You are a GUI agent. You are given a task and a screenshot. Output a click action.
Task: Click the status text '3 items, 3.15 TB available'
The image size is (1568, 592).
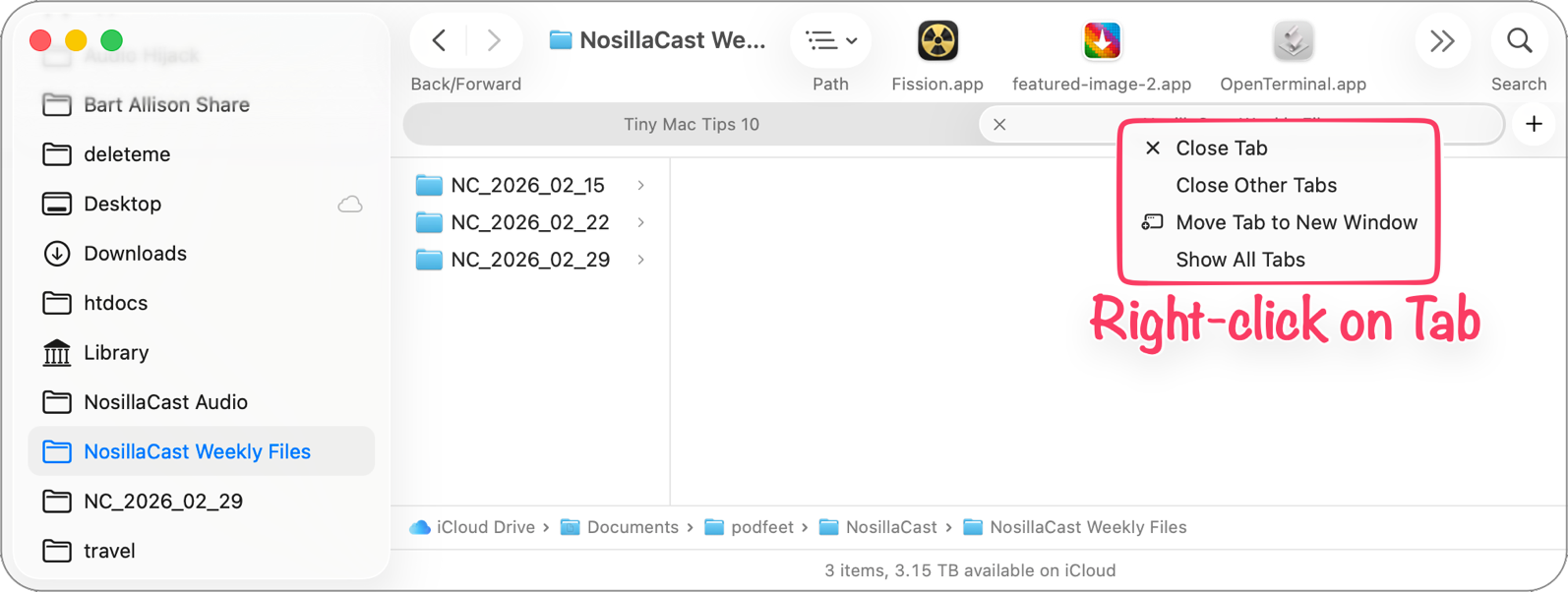pos(970,570)
